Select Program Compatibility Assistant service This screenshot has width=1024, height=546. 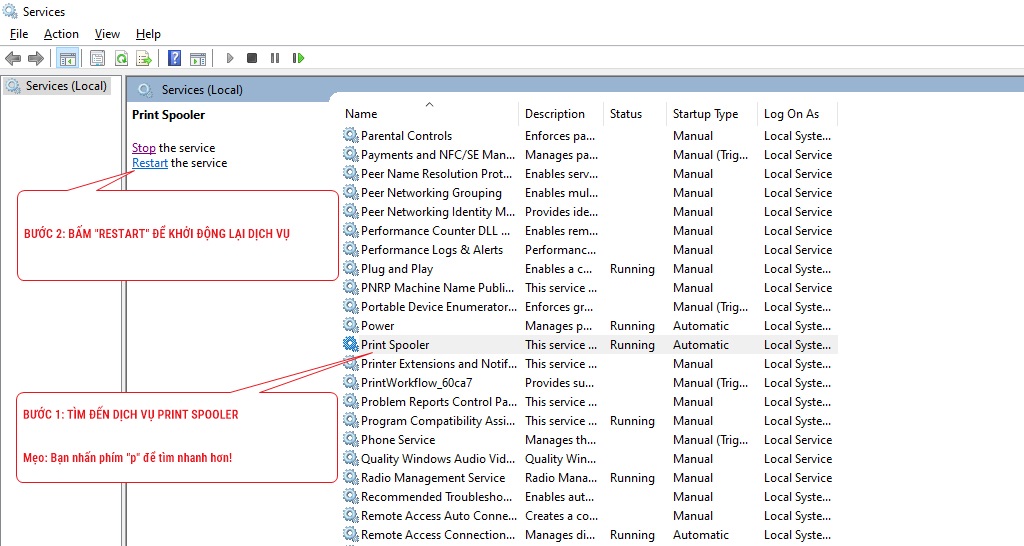pos(589,421)
